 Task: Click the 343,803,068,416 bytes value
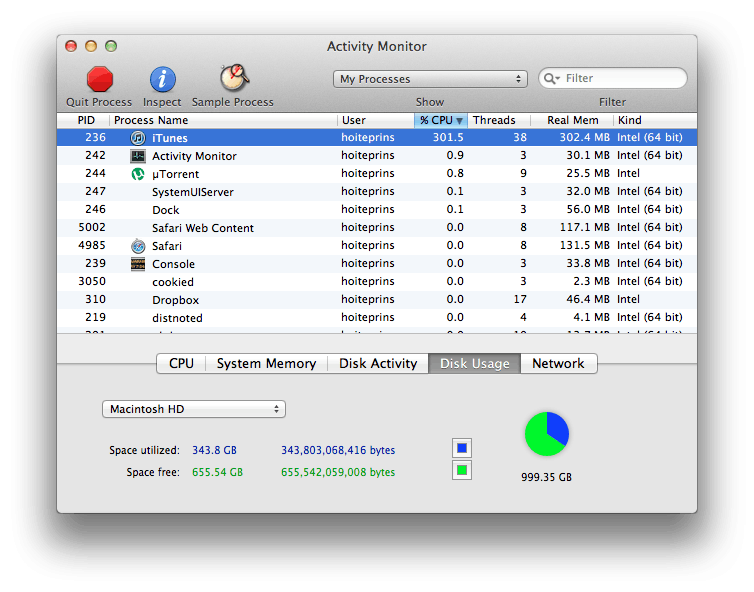coord(338,450)
